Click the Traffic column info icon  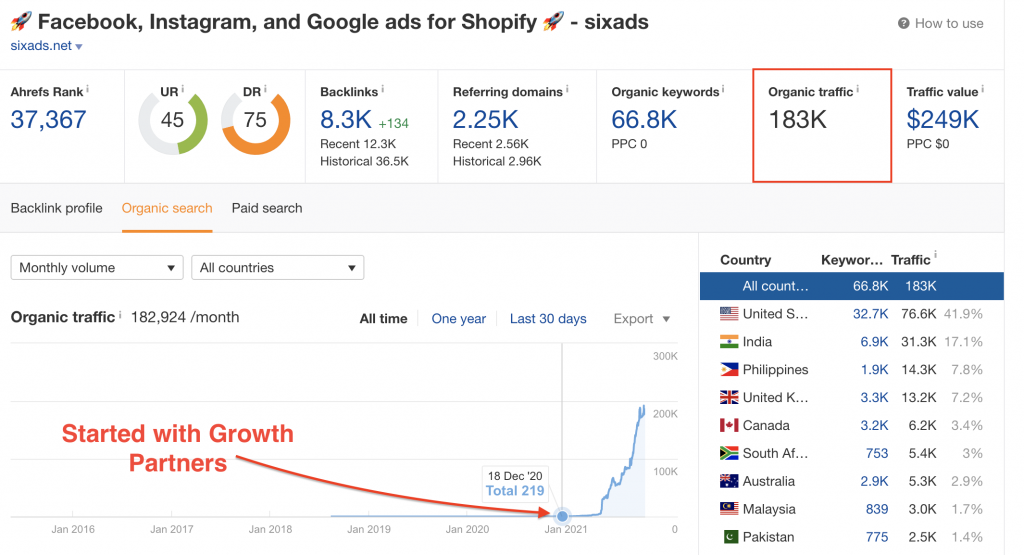coord(935,255)
